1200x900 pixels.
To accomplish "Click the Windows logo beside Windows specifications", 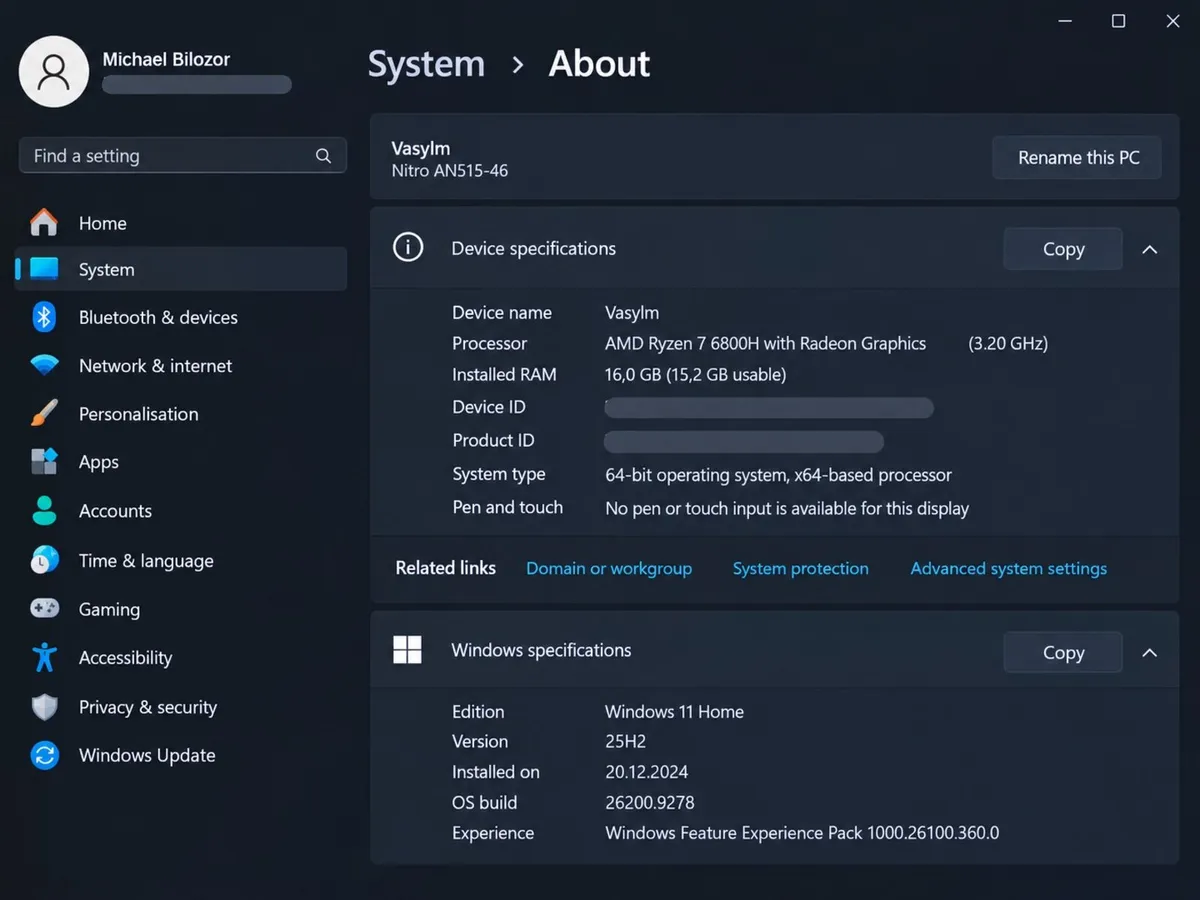I will (x=407, y=650).
